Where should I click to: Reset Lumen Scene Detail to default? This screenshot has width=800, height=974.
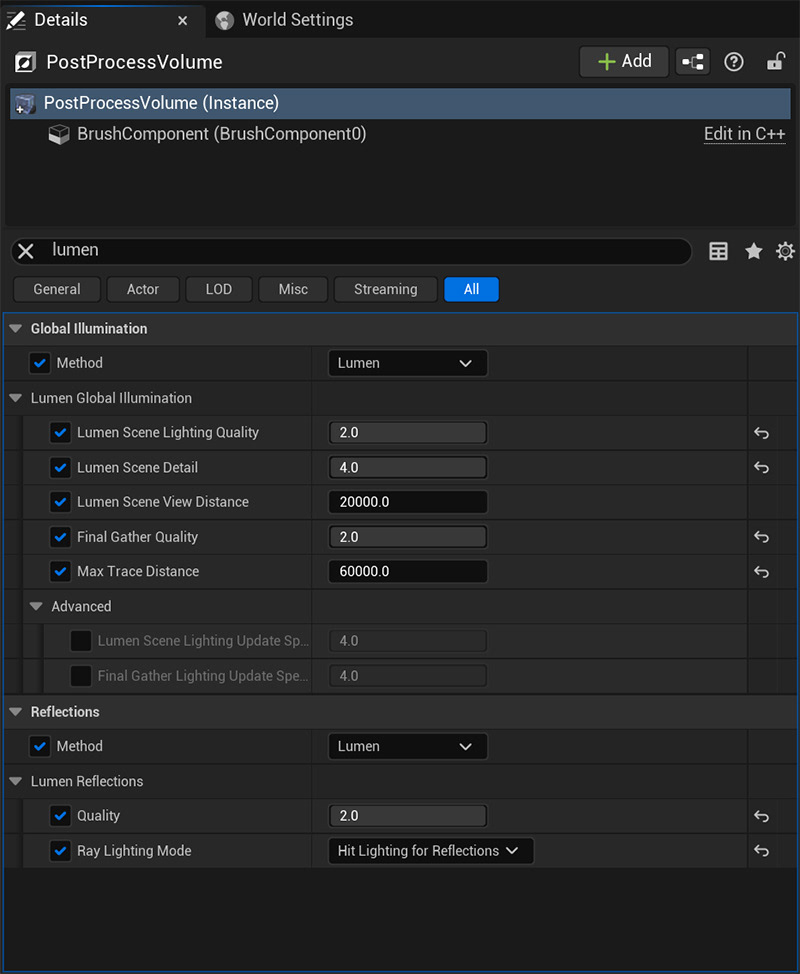(x=761, y=467)
